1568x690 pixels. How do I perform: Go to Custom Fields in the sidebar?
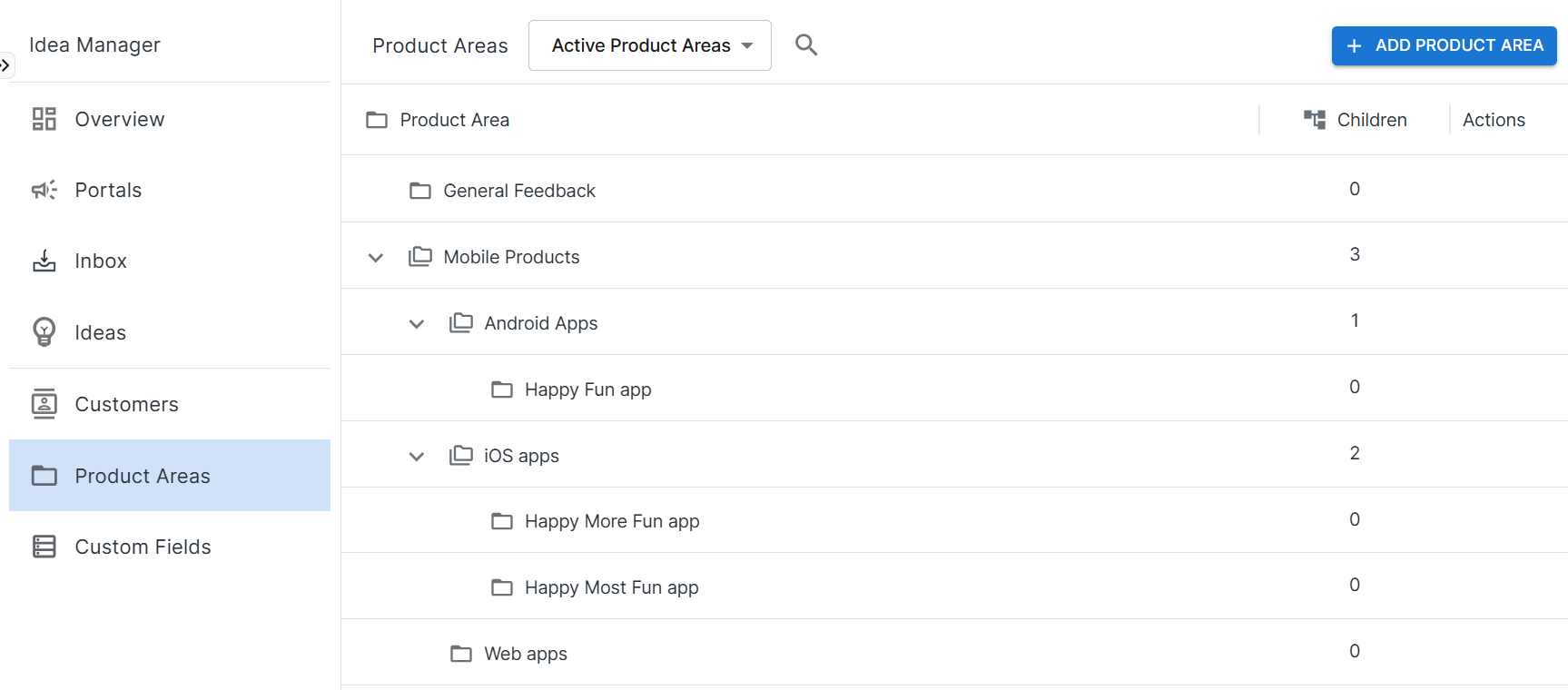143,547
